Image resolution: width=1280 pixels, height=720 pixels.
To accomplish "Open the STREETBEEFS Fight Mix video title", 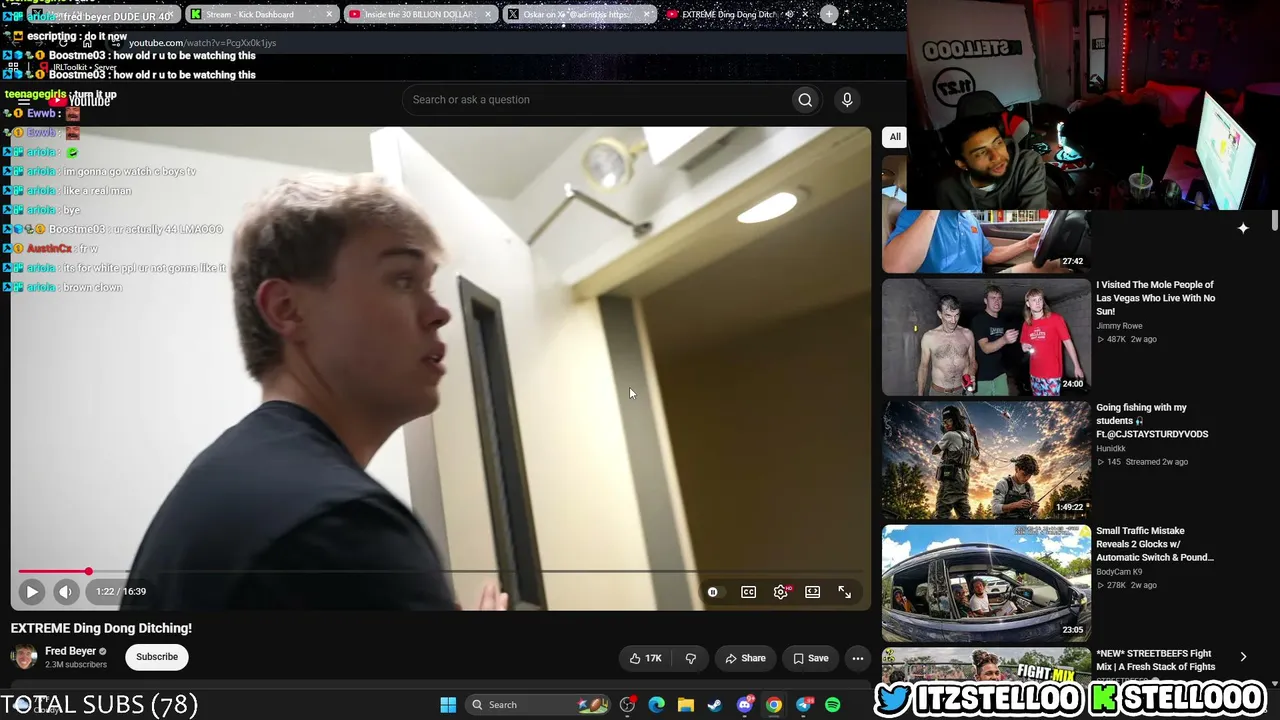I will click(x=1156, y=660).
